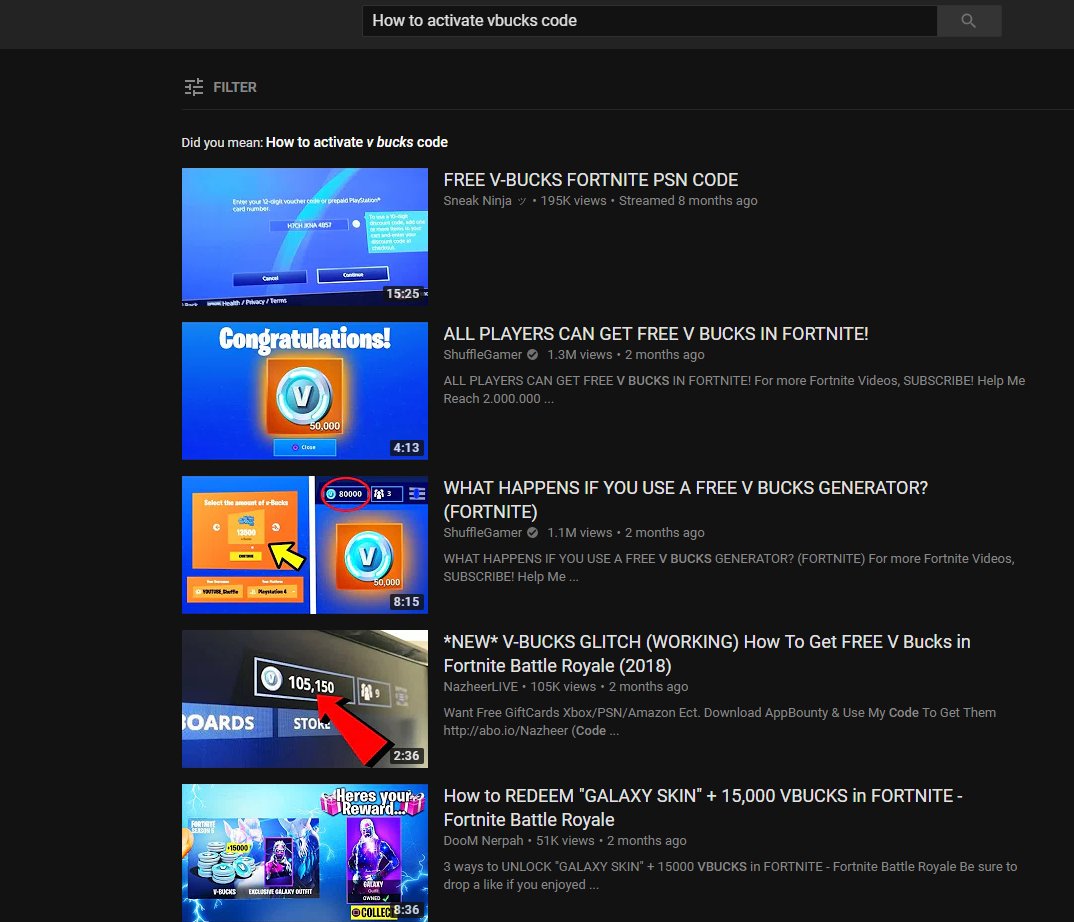
Task: Click the 8:36 duration badge
Action: click(x=406, y=910)
